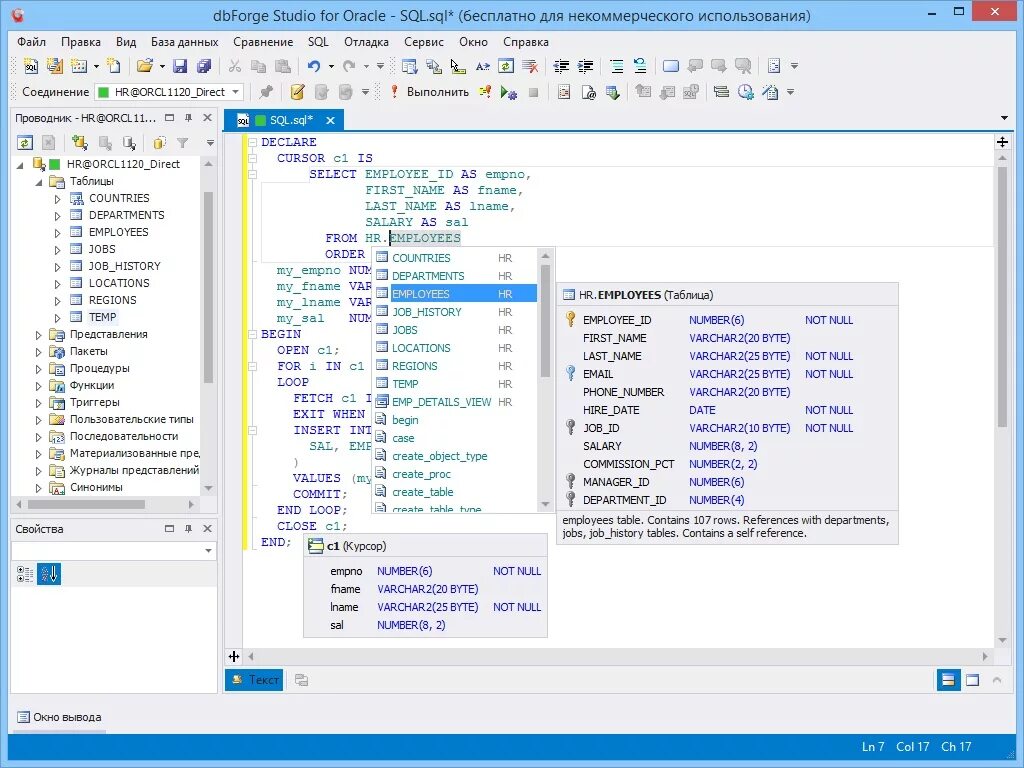Click the Cut scissors icon
Image resolution: width=1024 pixels, height=768 pixels.
[234, 66]
